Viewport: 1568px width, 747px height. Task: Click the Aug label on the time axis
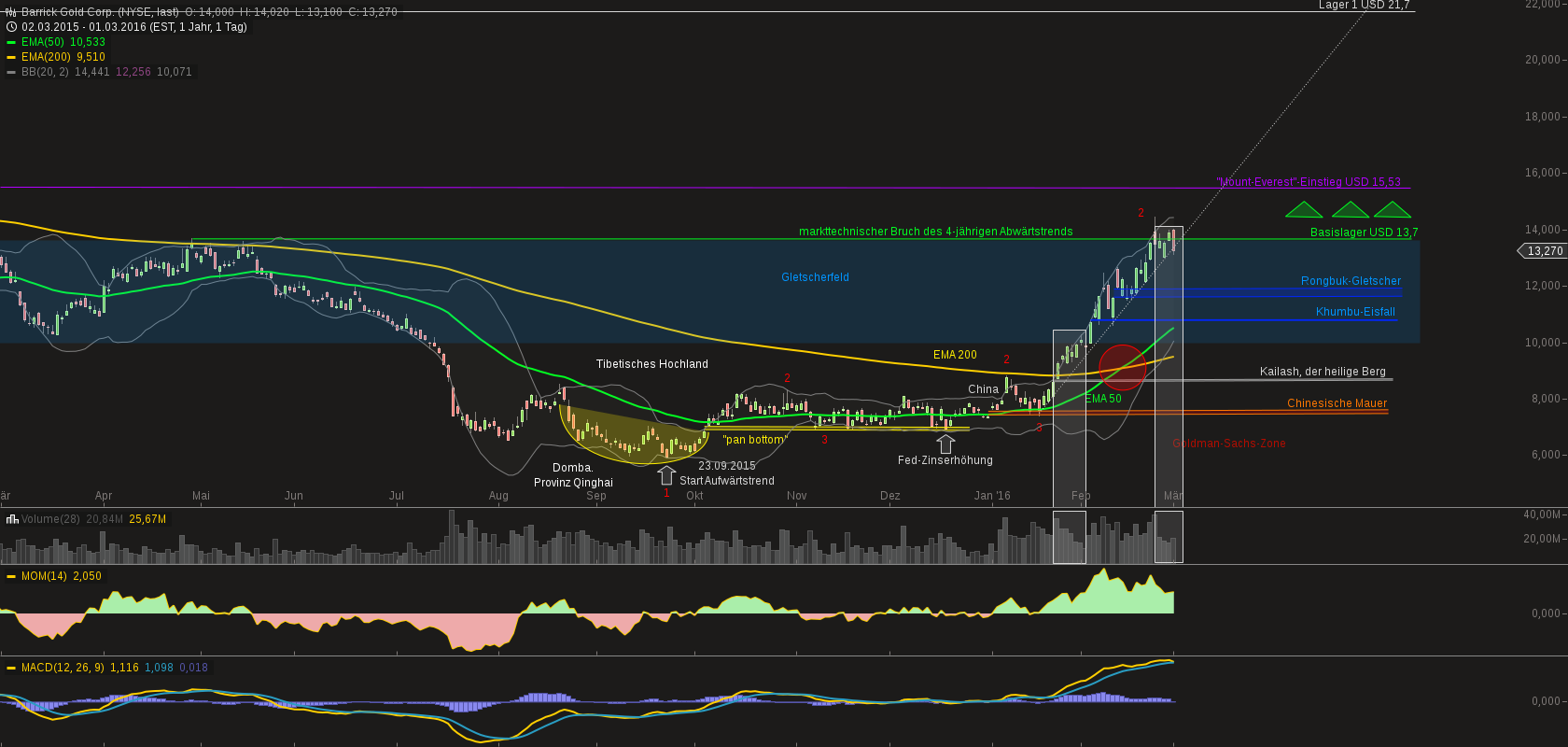pos(498,496)
